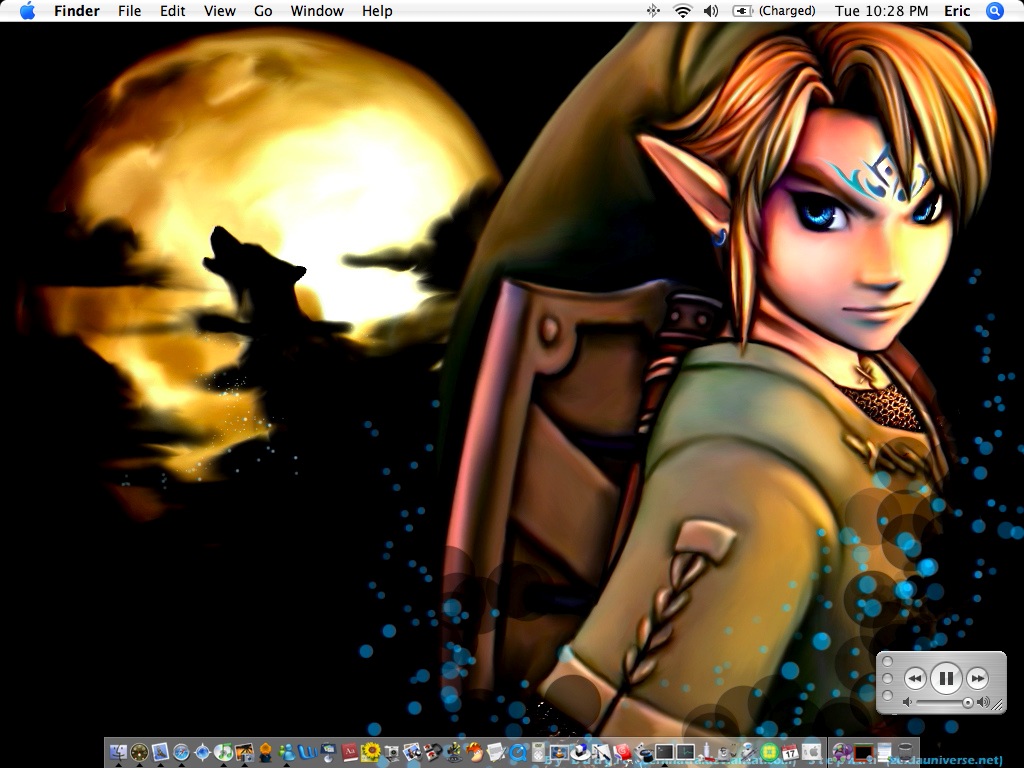Open the Apple menu

click(27, 10)
